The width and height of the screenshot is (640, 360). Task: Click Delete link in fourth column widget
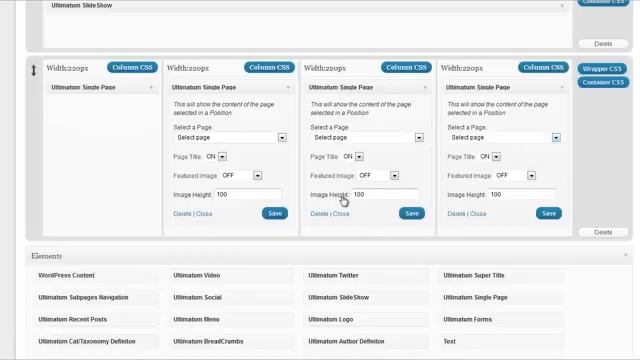[x=456, y=214]
